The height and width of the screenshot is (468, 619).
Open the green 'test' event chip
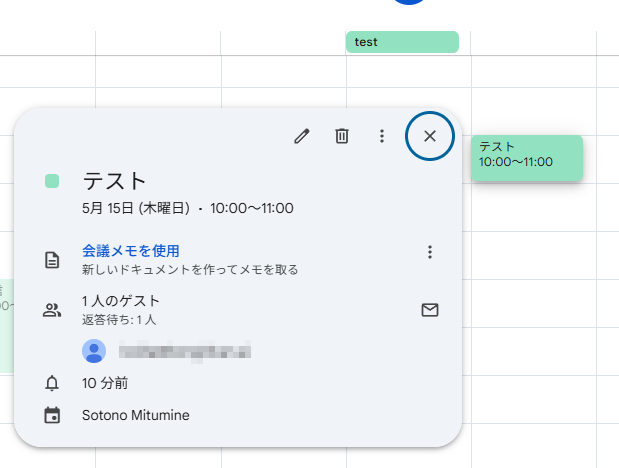coord(402,42)
